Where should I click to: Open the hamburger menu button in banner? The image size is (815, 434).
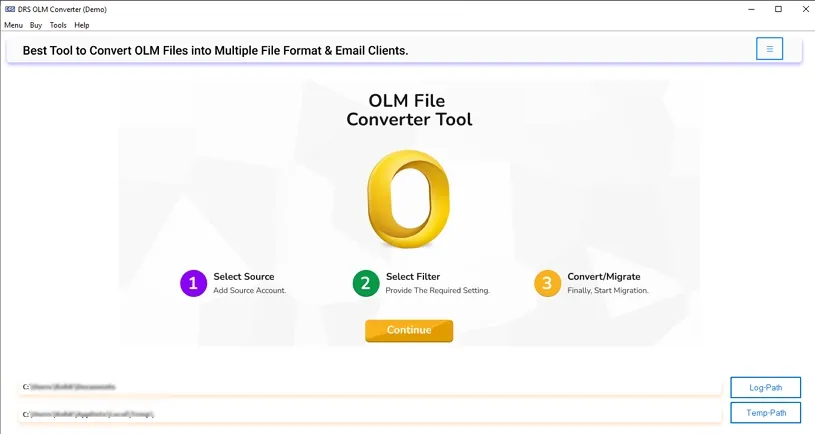point(769,49)
